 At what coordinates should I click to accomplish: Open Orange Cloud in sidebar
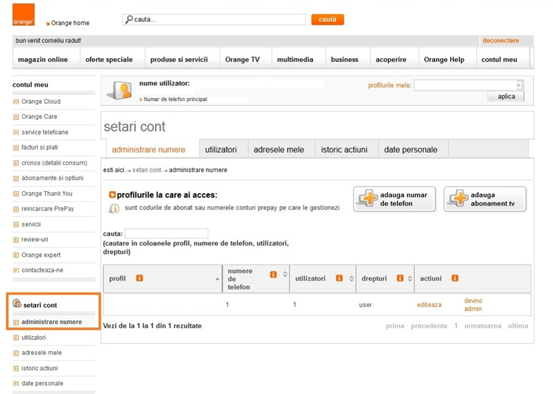pyautogui.click(x=41, y=102)
